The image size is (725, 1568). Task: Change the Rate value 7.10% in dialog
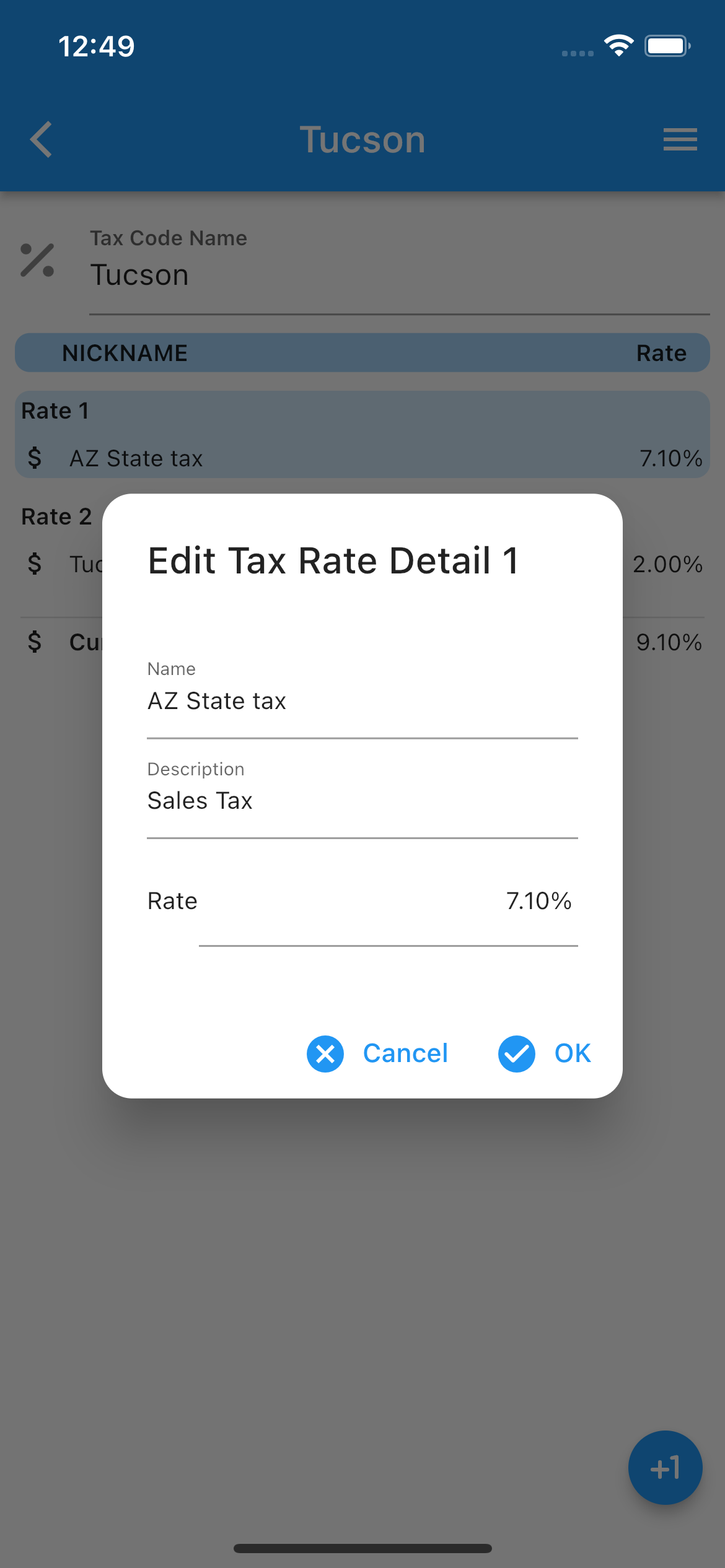tap(538, 901)
